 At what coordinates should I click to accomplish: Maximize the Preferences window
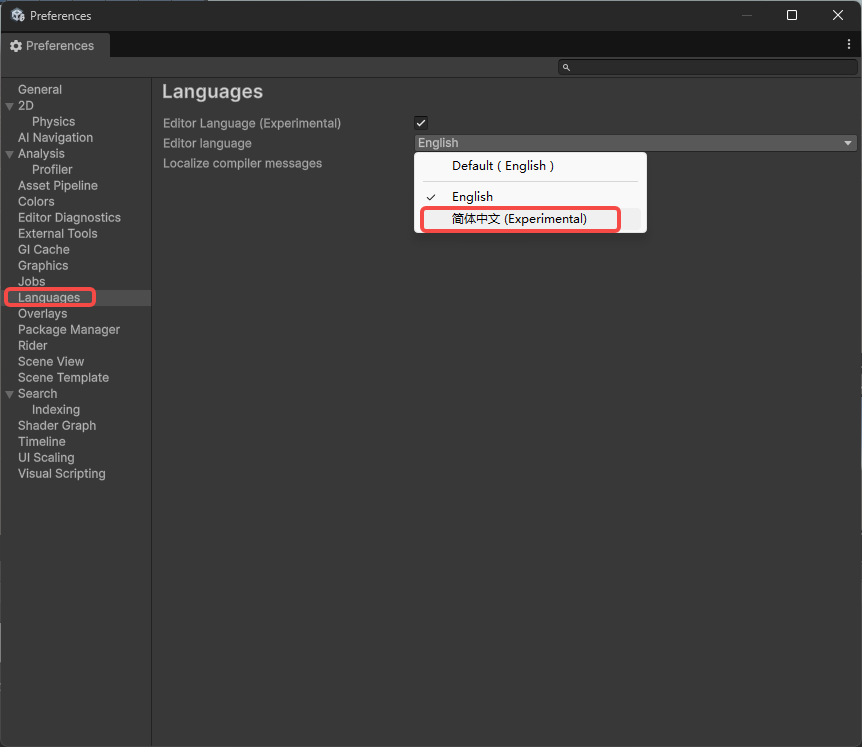coord(792,15)
